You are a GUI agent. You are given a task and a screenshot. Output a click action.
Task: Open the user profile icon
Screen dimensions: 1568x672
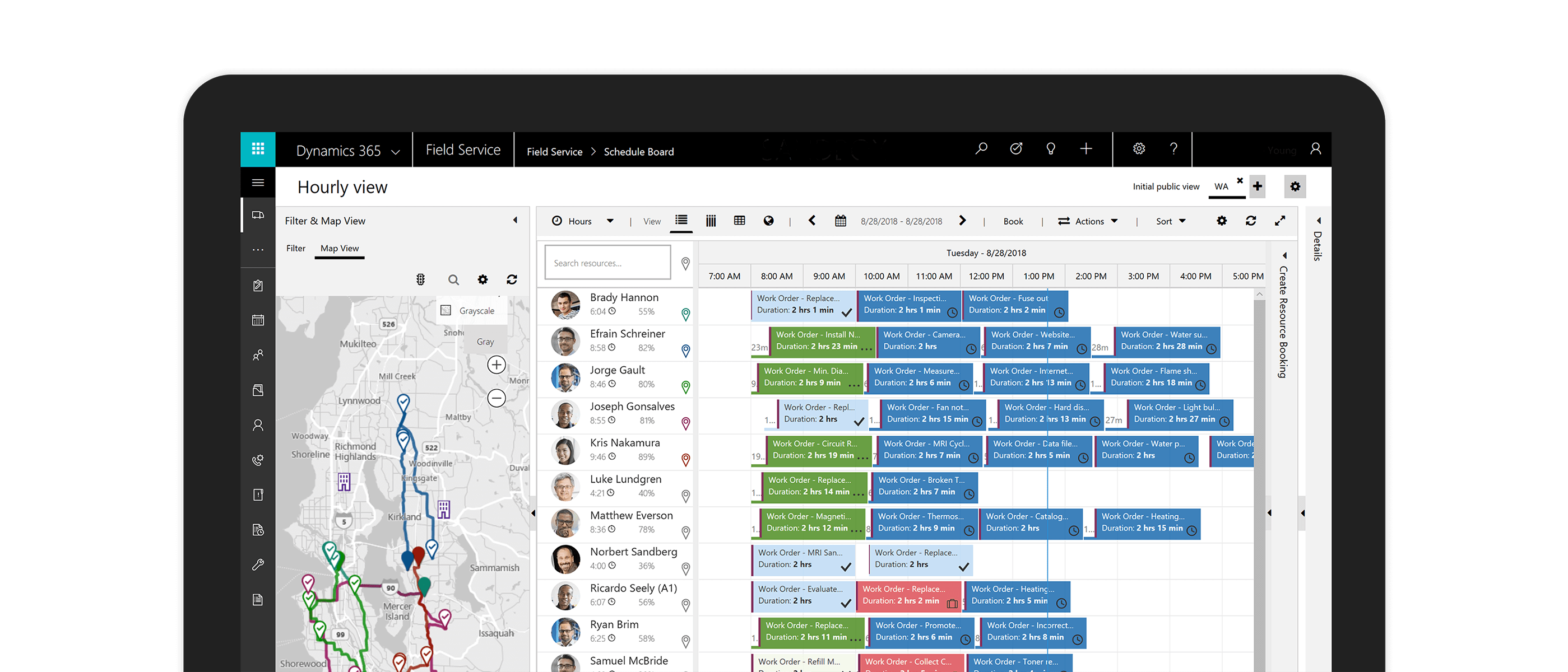pyautogui.click(x=1315, y=149)
